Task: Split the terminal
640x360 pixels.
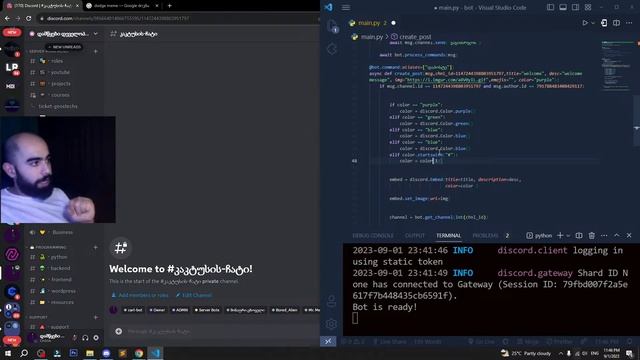Action: coord(579,236)
